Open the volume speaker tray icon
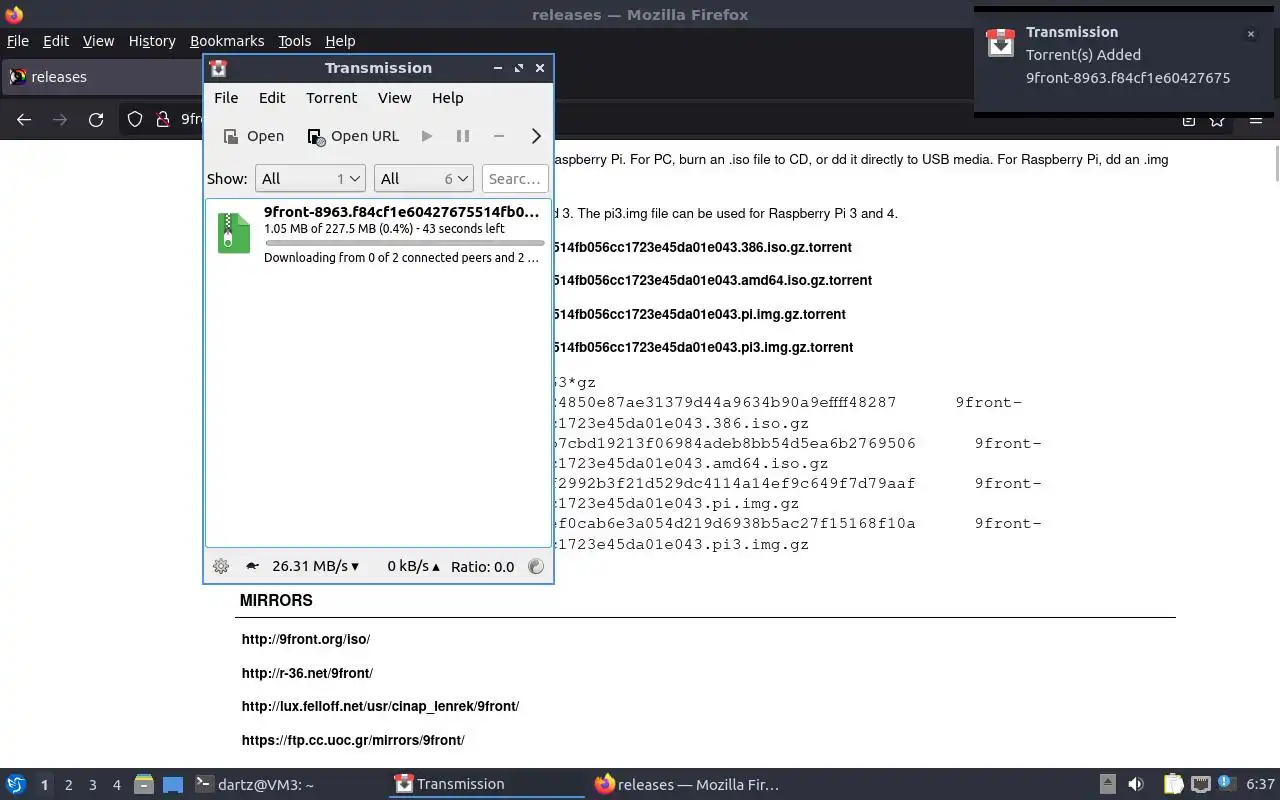The image size is (1280, 800). click(x=1136, y=785)
